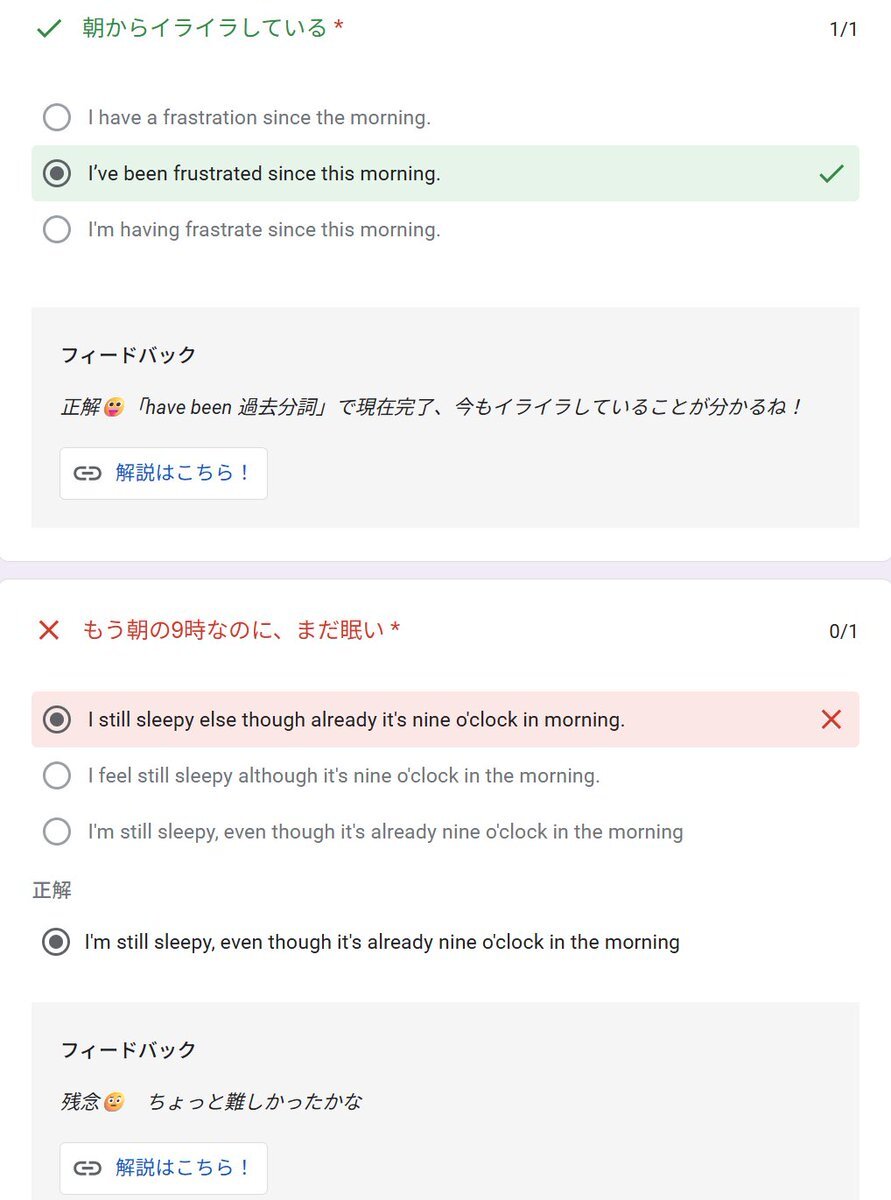Choose "I'm having frastrate since this morning"
891x1200 pixels.
click(57, 230)
